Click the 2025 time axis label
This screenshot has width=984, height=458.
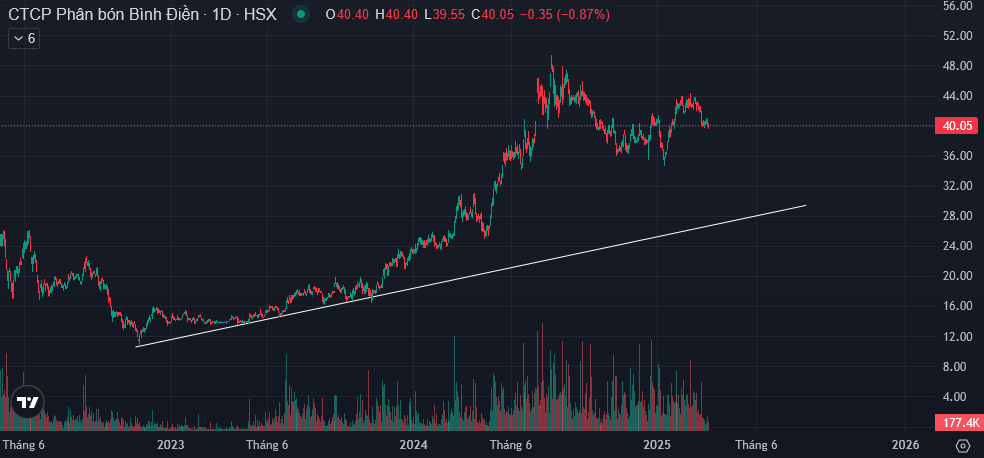[x=658, y=445]
